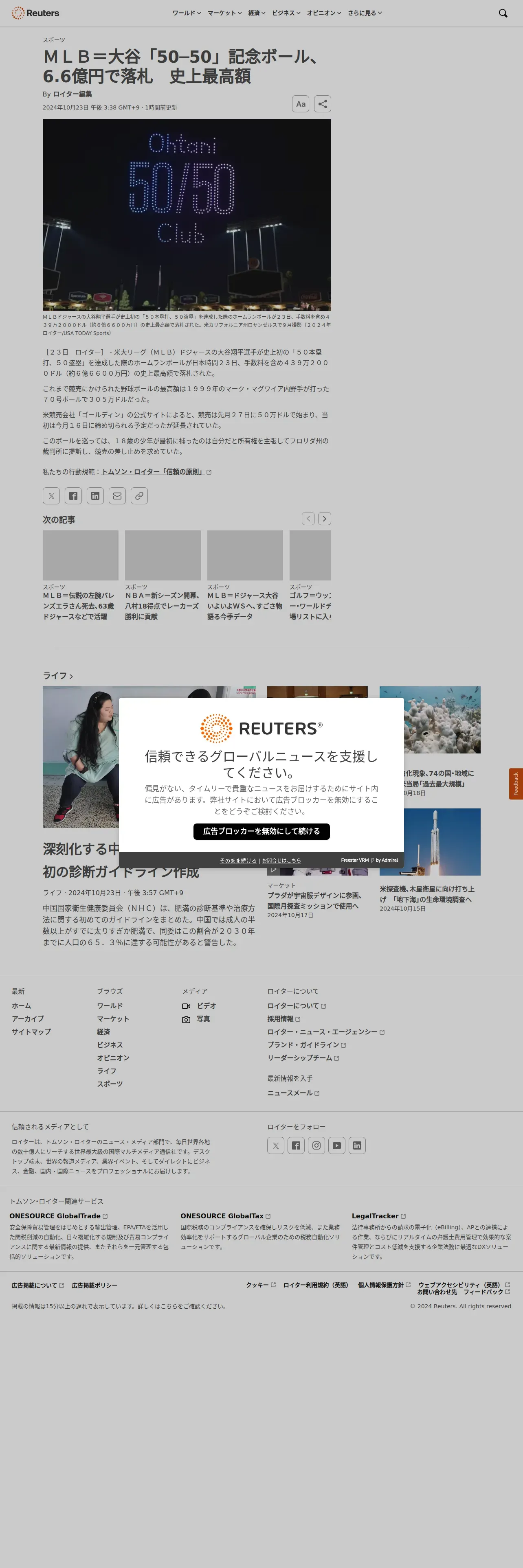Open ONESOURCE GlobalTrade link

point(58,1215)
